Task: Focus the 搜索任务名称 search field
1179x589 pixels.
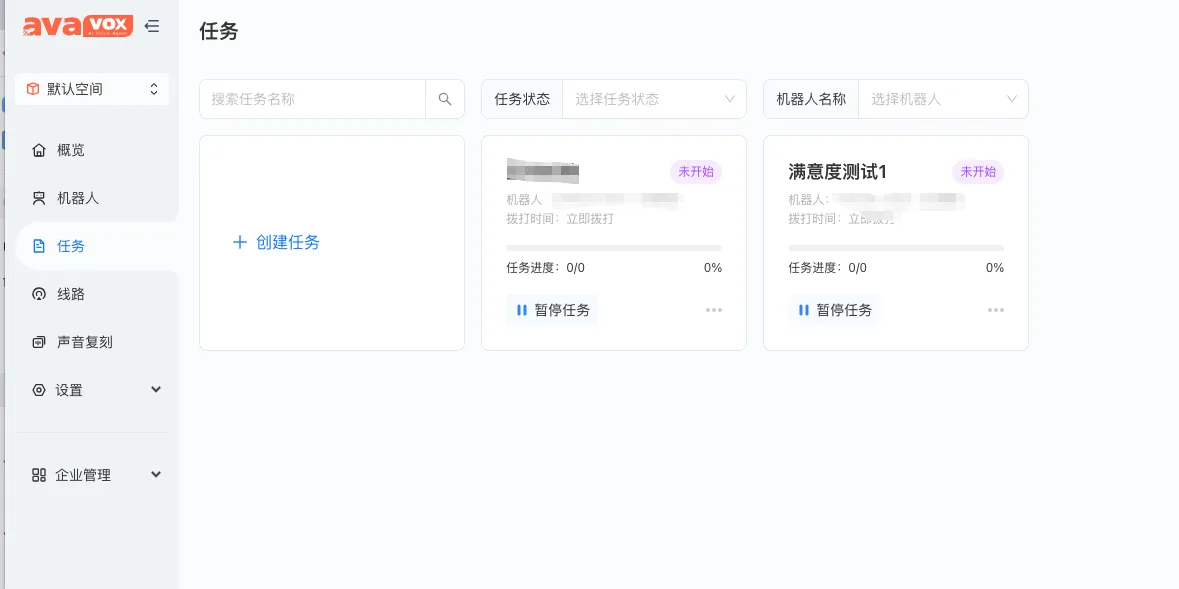Action: tap(313, 99)
